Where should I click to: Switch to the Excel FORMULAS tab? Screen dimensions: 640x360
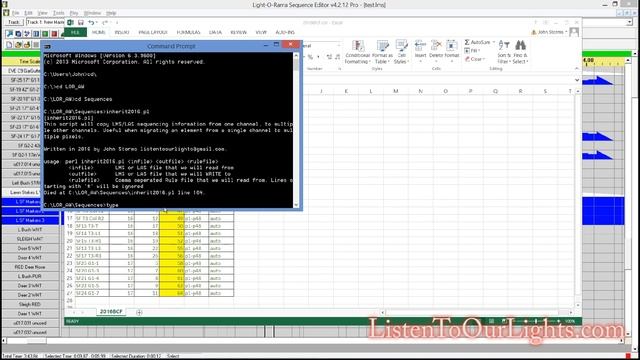[x=188, y=32]
